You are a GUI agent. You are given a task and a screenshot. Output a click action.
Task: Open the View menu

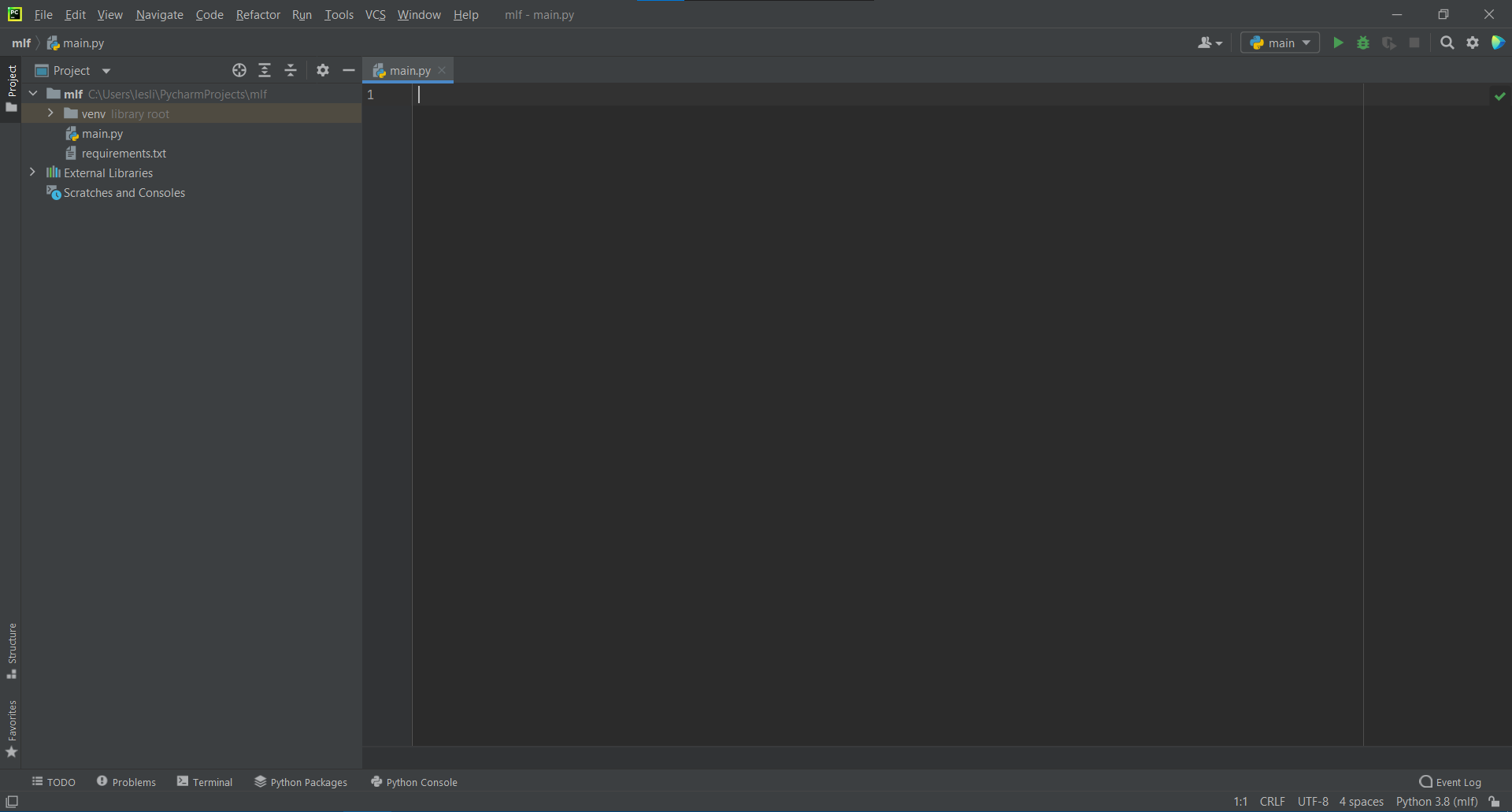110,15
